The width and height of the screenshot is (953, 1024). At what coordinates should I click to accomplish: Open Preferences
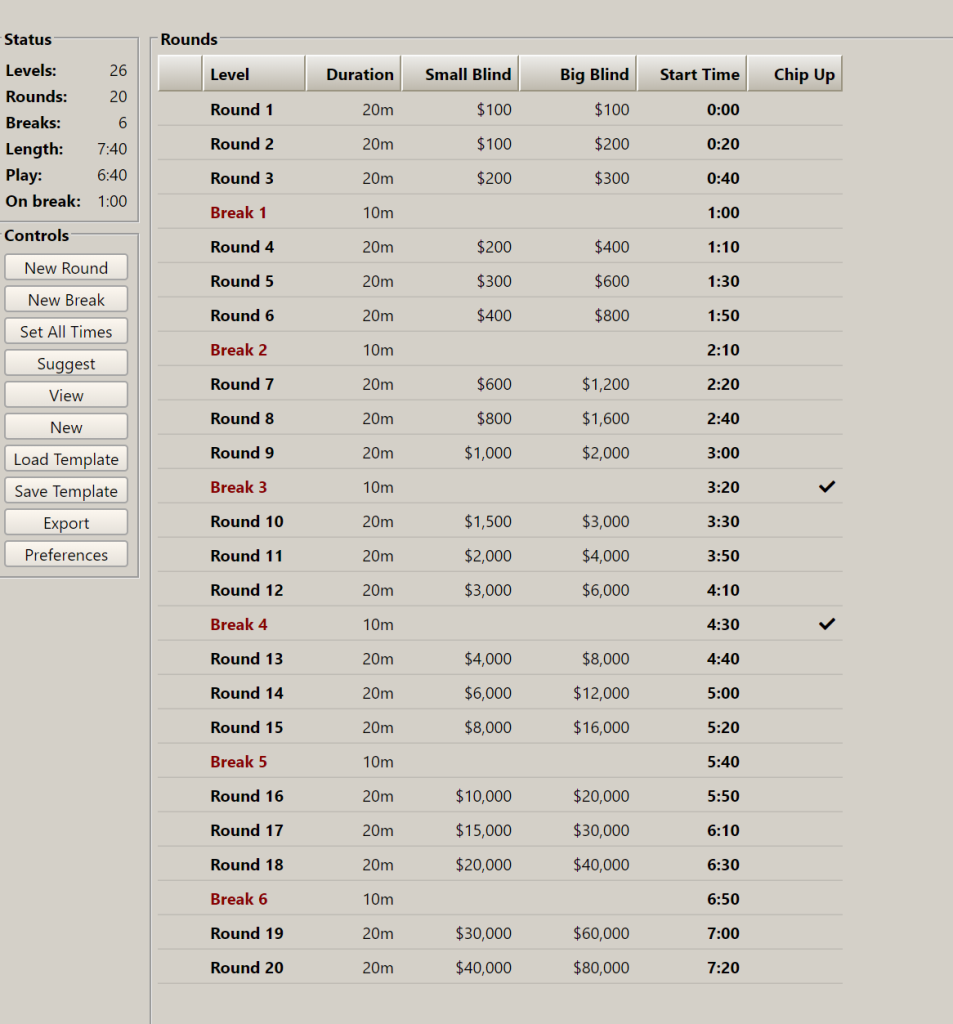pyautogui.click(x=66, y=555)
